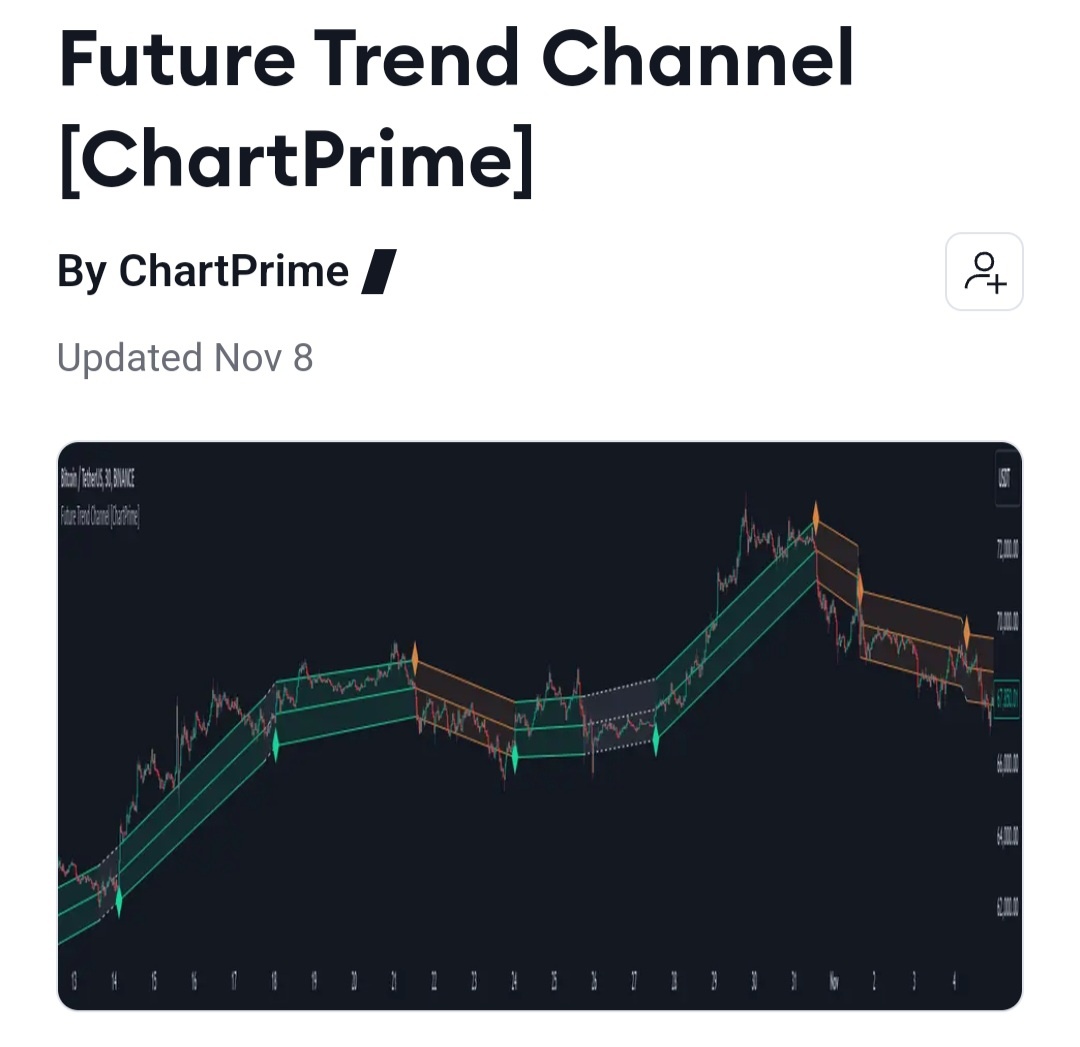
Task: Click the green diamond marker above date 24
Action: tap(515, 756)
